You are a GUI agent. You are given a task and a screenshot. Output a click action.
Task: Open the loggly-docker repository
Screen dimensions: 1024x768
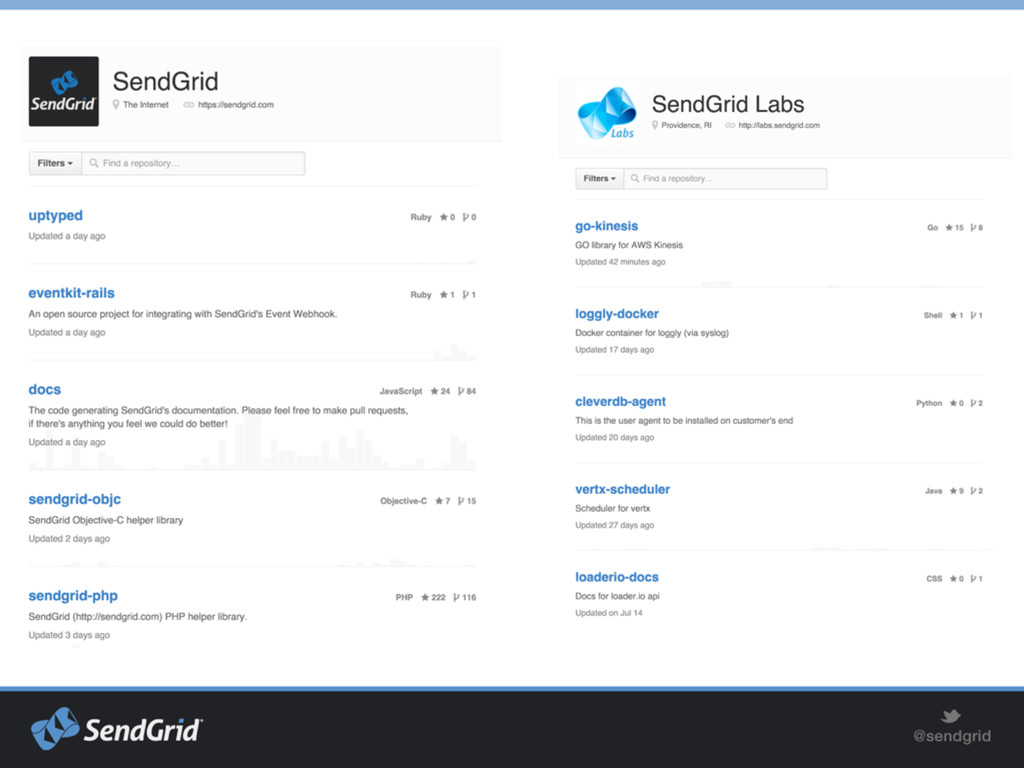(x=617, y=313)
